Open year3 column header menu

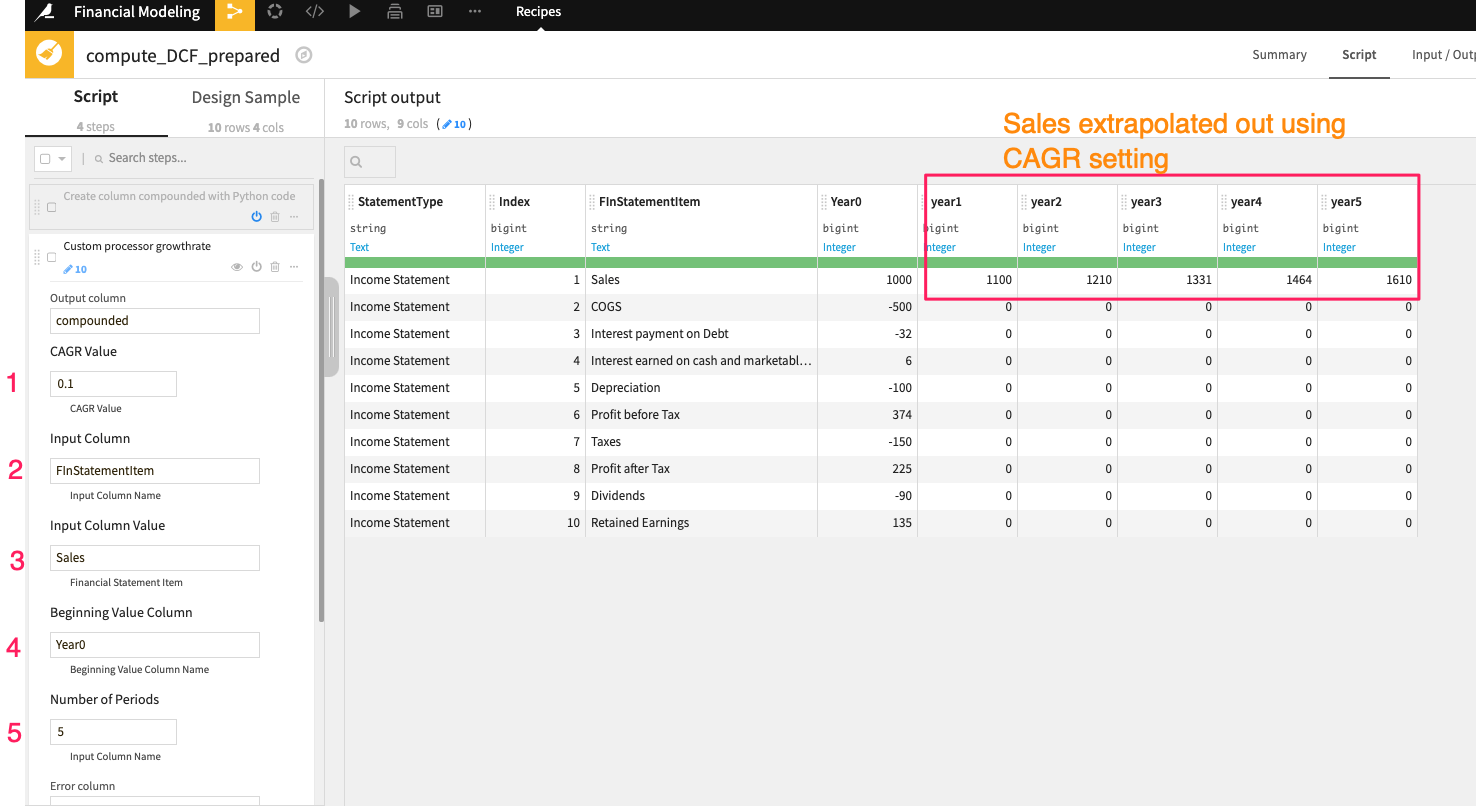tap(1146, 202)
